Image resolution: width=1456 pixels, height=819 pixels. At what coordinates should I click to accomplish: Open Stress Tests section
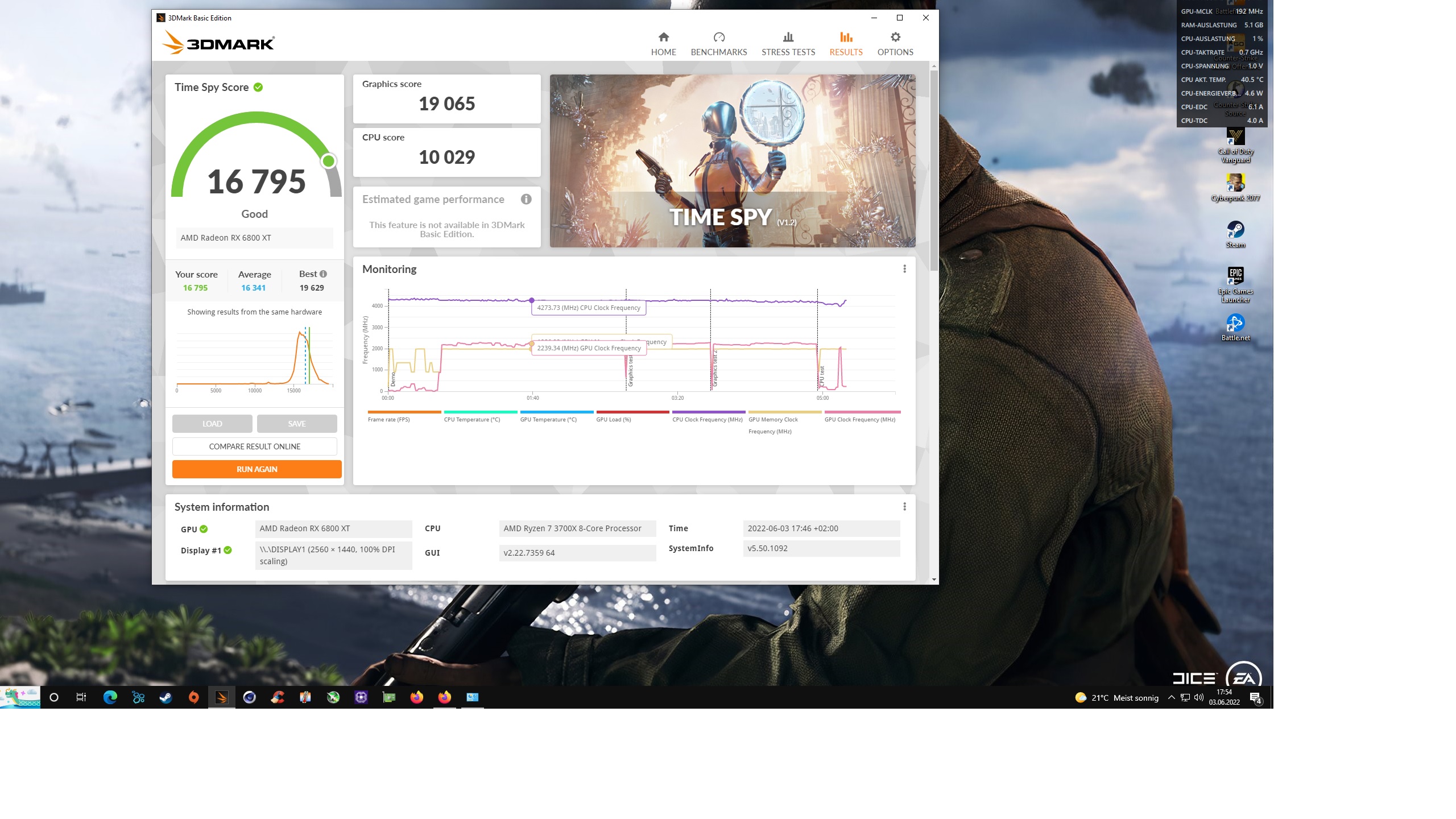click(788, 44)
